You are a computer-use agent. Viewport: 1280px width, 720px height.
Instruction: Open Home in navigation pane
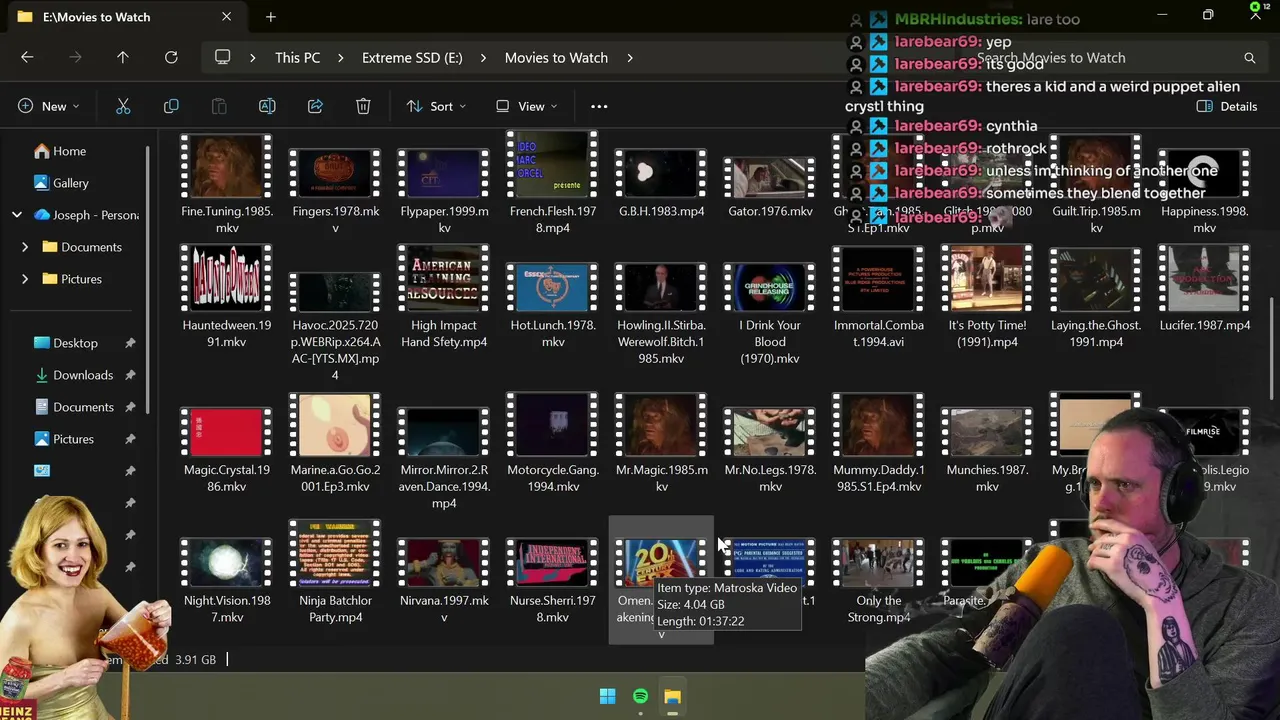pos(60,151)
